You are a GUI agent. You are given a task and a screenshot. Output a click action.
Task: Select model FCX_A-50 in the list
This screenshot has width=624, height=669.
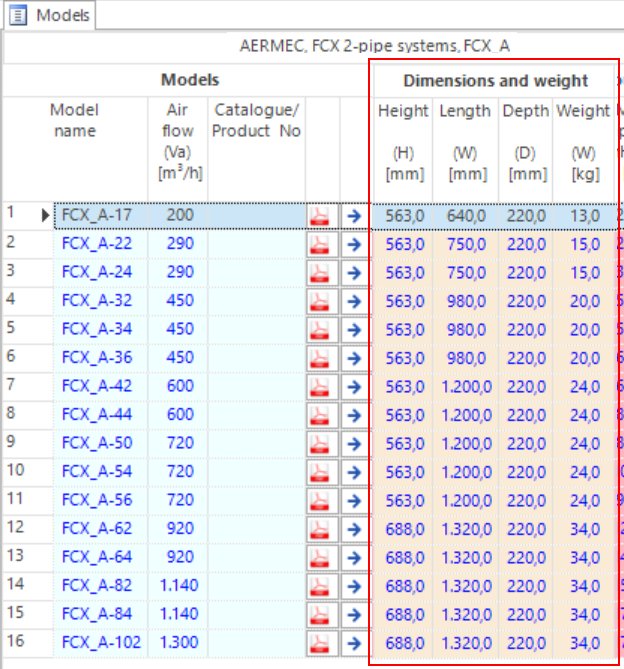coord(96,442)
